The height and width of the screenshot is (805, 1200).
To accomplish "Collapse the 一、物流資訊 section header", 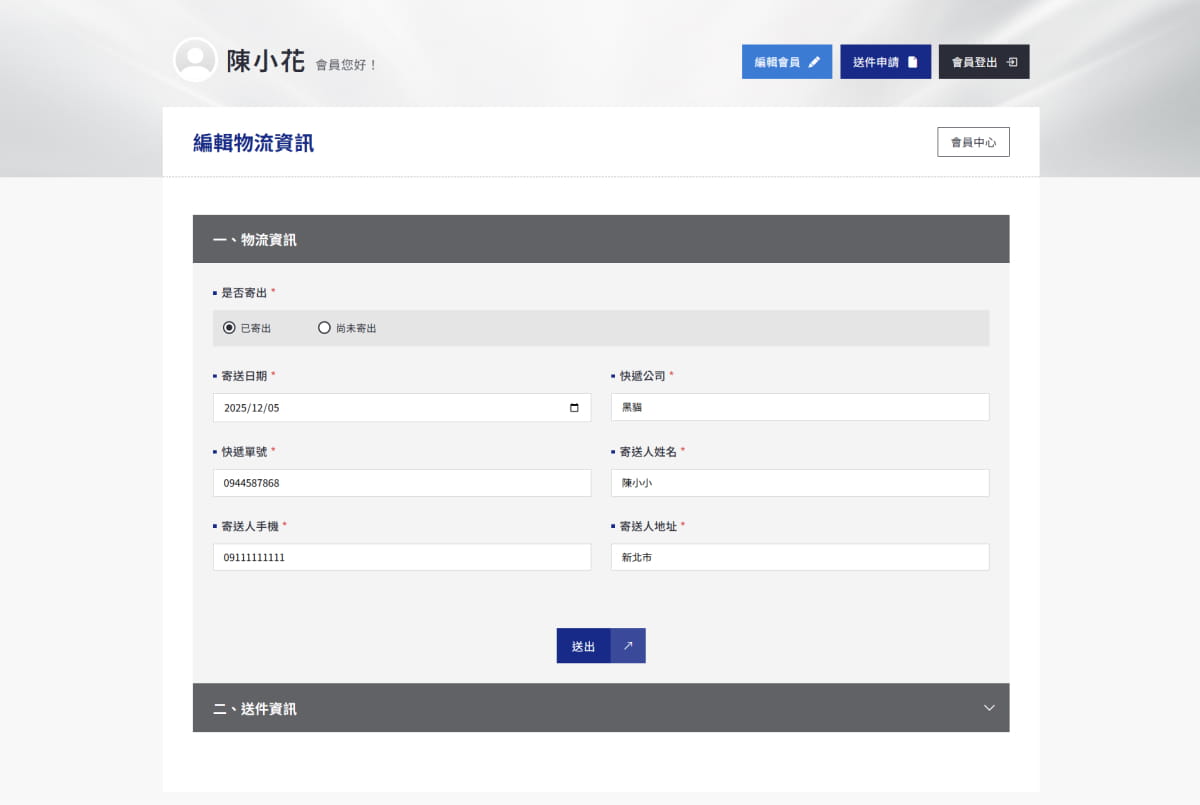I will (x=600, y=239).
